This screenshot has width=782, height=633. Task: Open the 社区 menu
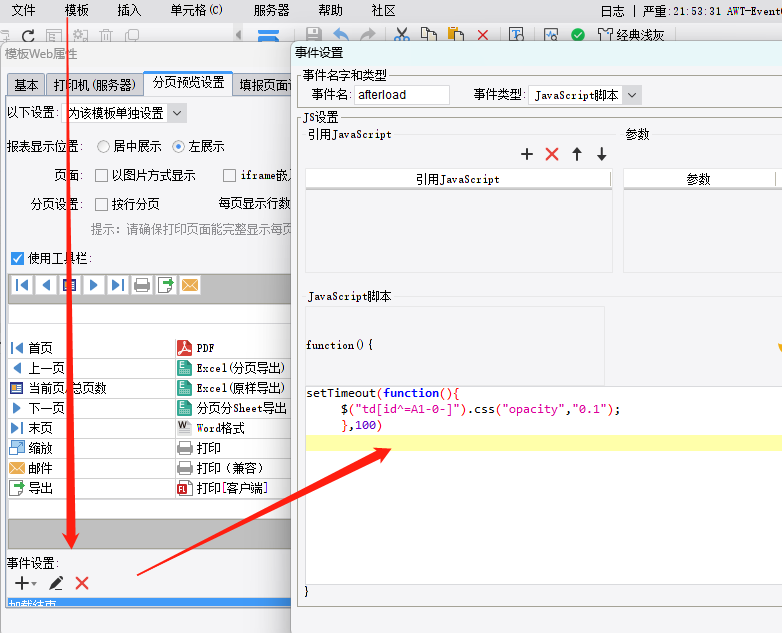click(x=384, y=10)
